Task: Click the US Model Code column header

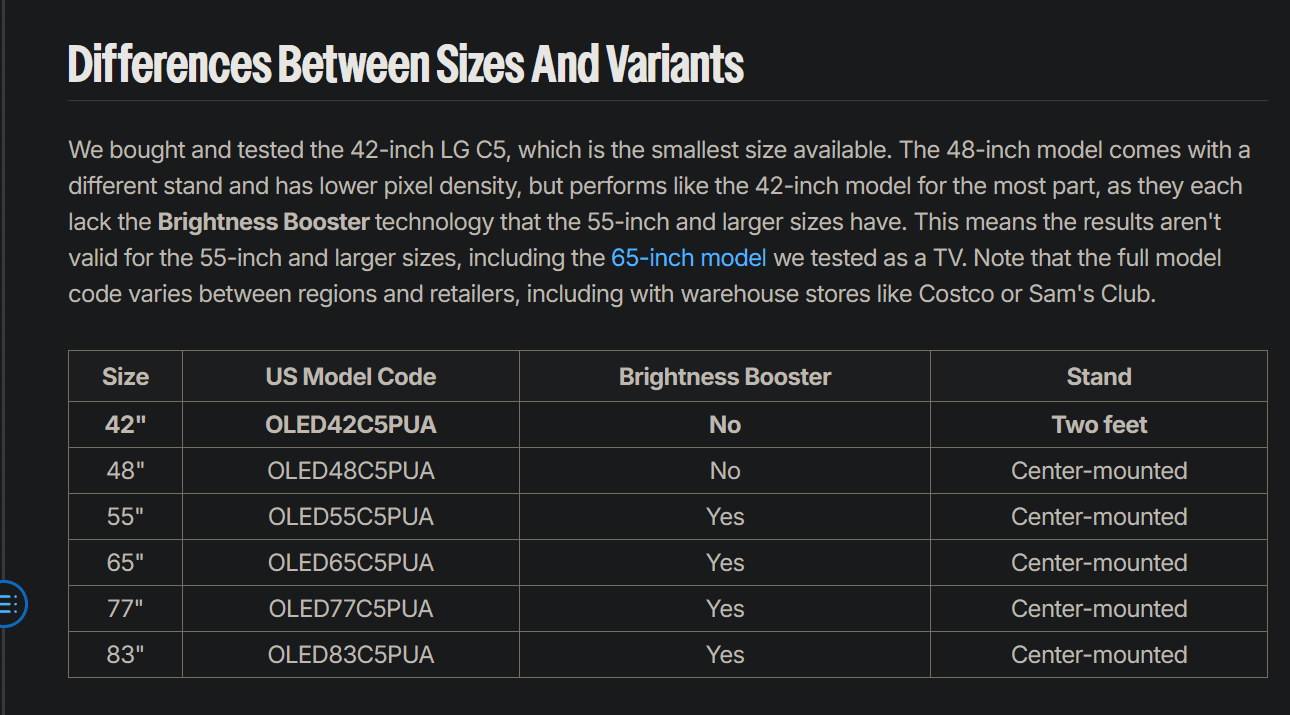Action: point(351,377)
